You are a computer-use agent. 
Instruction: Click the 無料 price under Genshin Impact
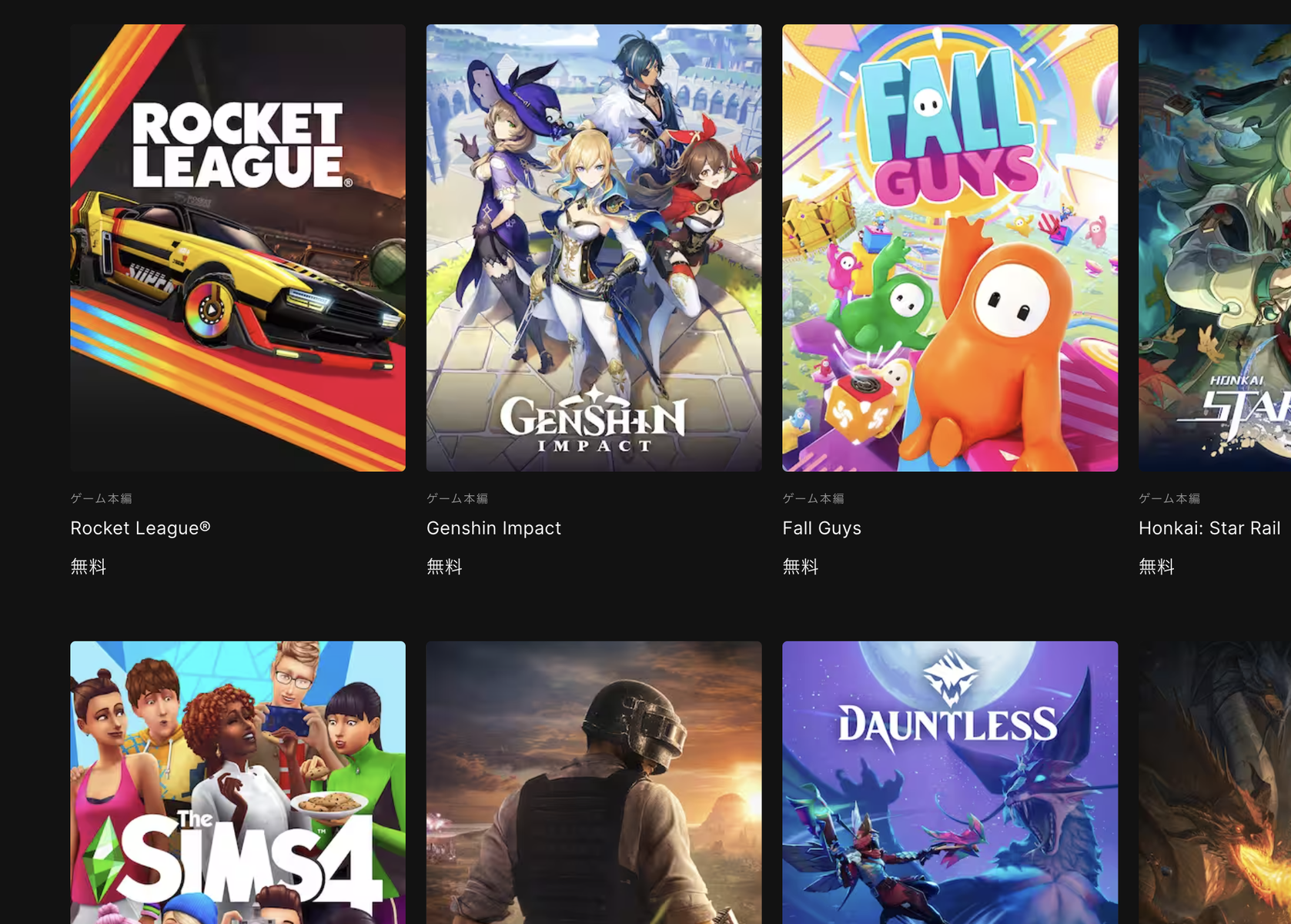(x=444, y=567)
